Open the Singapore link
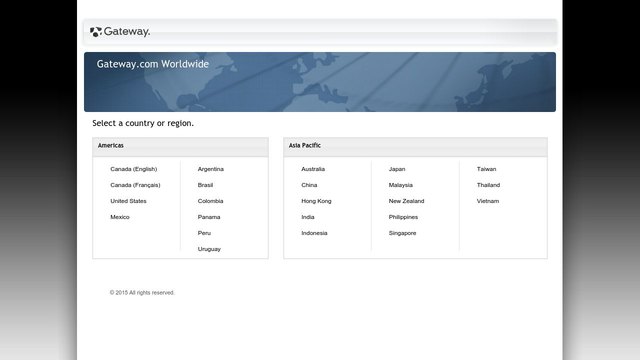The image size is (640, 360). pos(402,233)
